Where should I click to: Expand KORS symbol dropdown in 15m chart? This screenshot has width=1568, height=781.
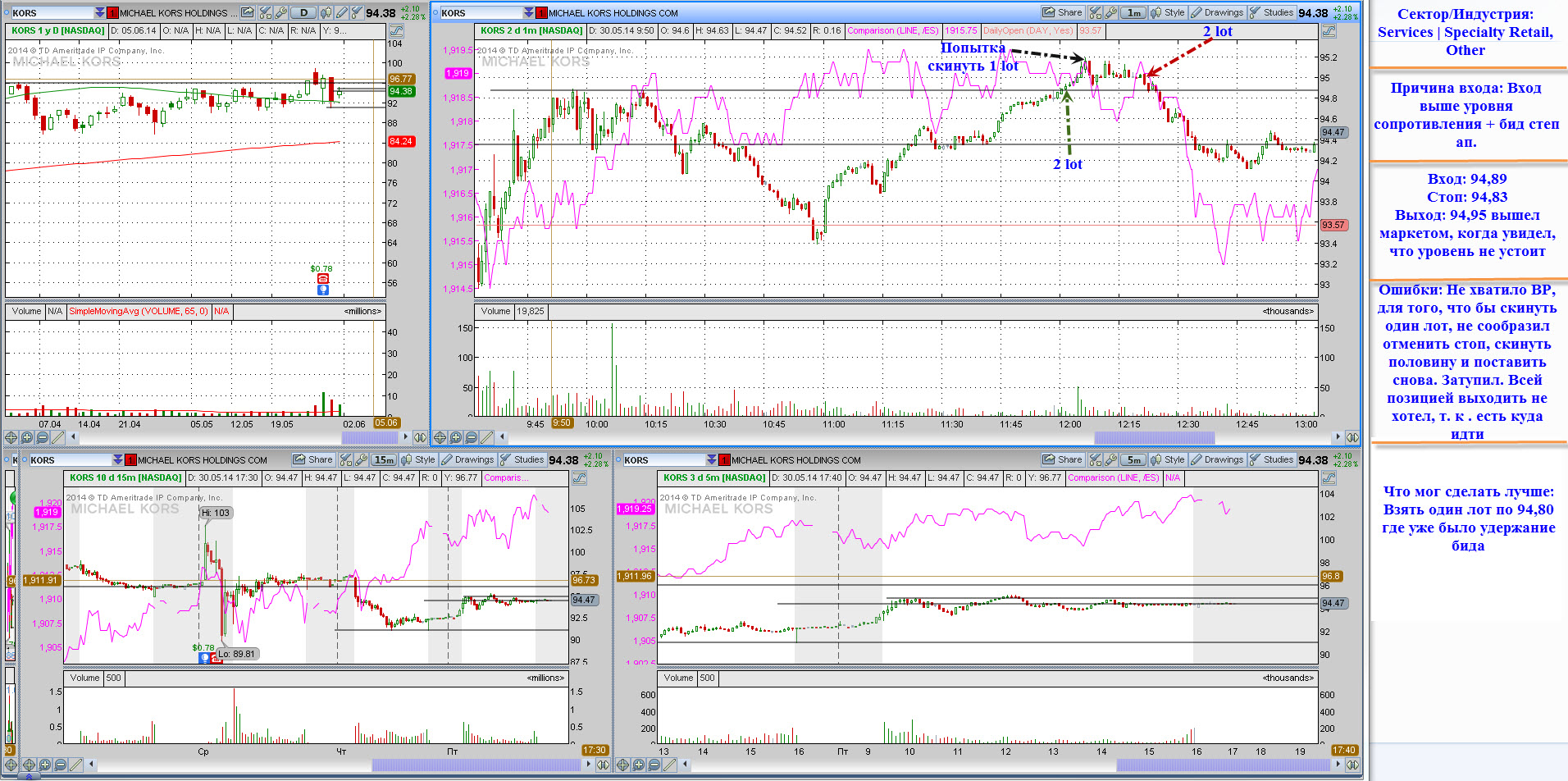click(117, 459)
